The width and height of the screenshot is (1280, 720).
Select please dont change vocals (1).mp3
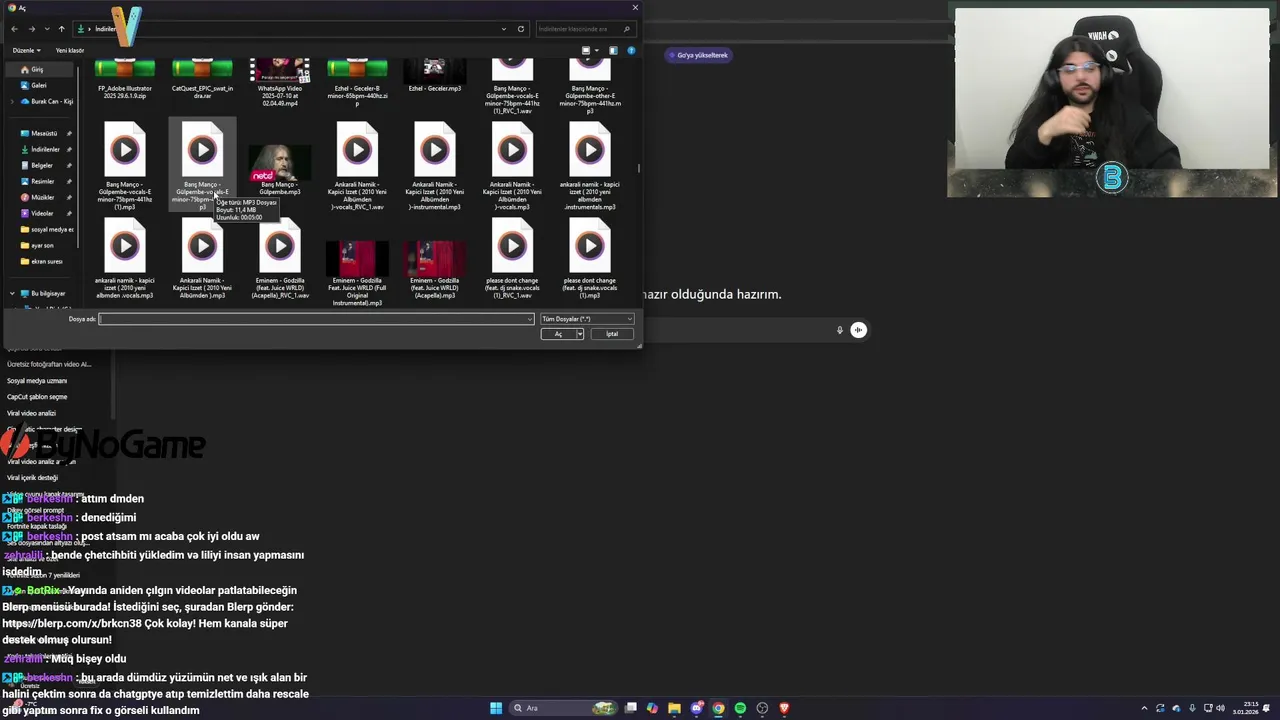(x=589, y=259)
